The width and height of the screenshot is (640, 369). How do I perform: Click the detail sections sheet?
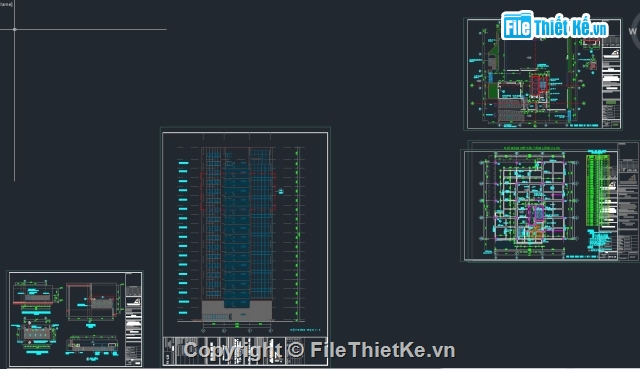tap(76, 319)
